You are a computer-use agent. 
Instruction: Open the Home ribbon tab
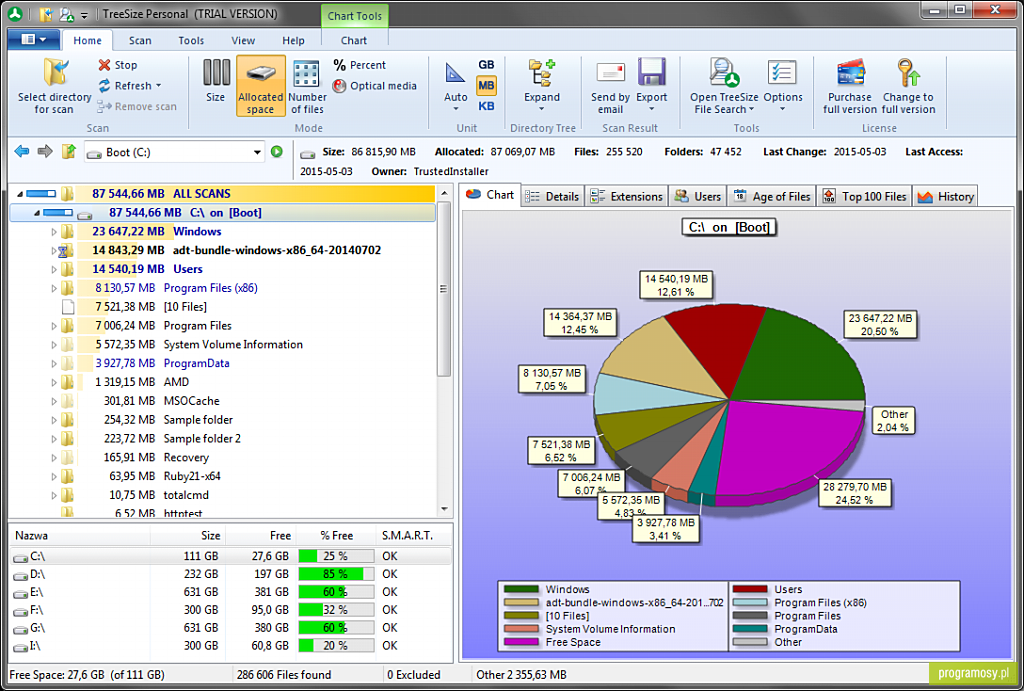click(x=87, y=40)
